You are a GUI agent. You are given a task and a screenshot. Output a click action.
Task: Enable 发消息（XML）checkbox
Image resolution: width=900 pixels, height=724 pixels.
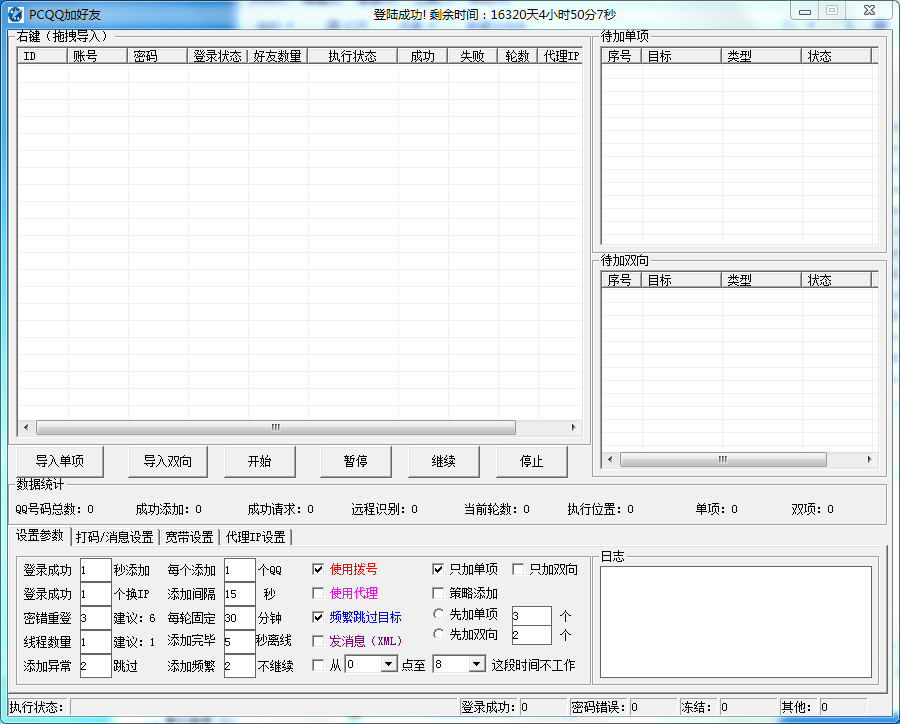coord(318,641)
